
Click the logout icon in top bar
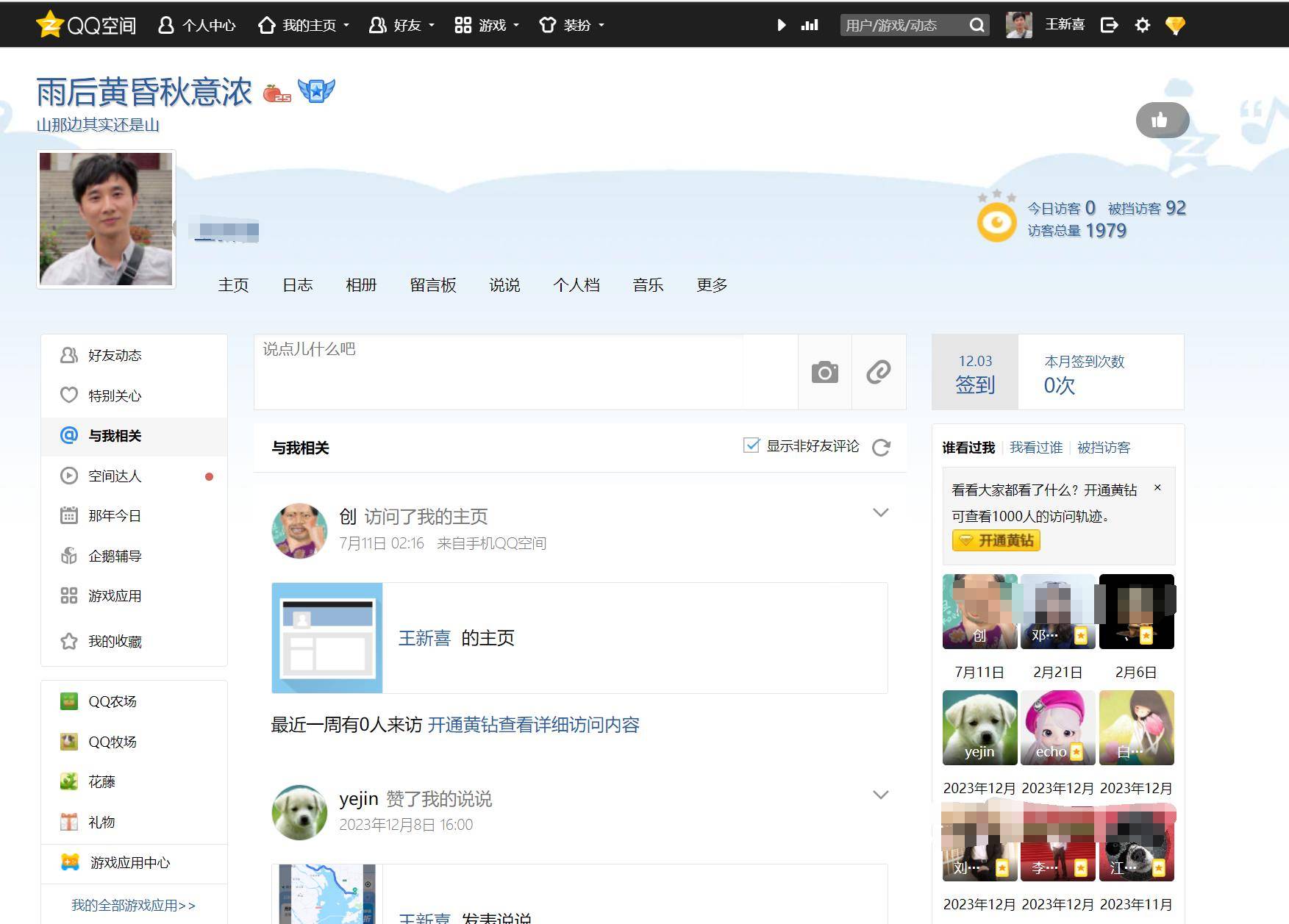coord(1109,26)
